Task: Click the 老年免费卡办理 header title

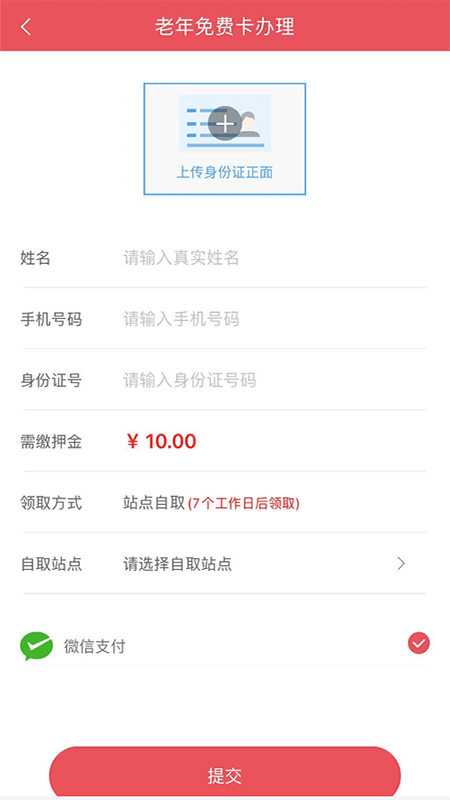Action: click(225, 27)
